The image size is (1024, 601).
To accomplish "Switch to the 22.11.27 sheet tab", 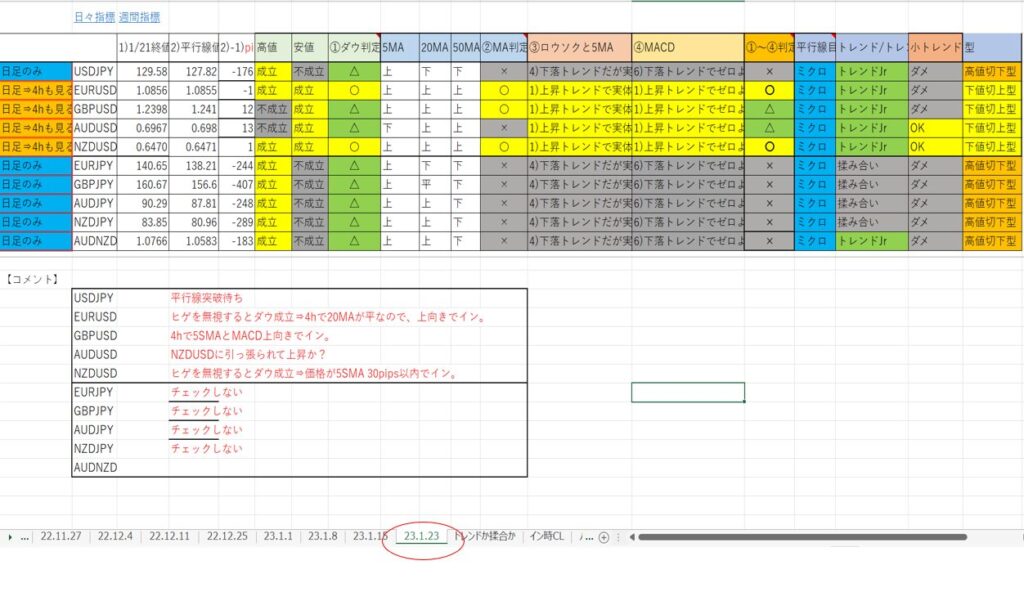I will [x=61, y=536].
